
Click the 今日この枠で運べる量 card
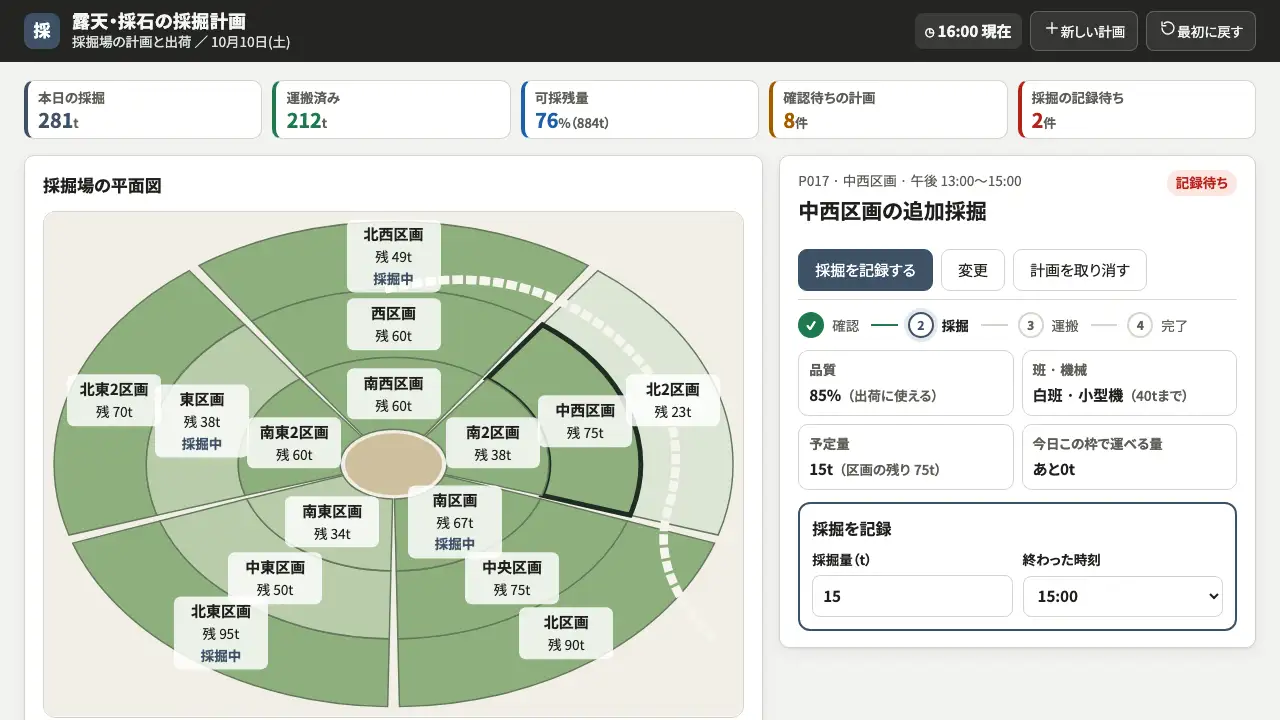(1129, 457)
